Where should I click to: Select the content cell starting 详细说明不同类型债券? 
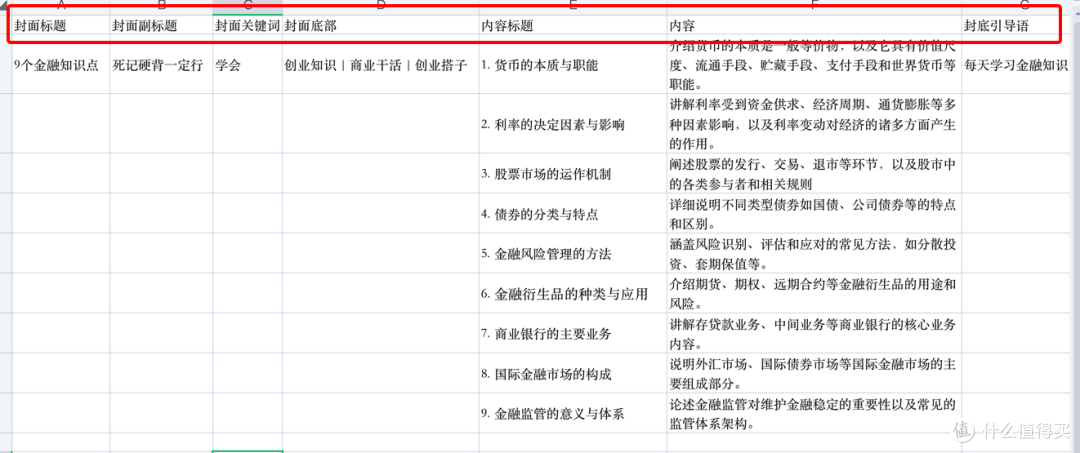(x=814, y=214)
